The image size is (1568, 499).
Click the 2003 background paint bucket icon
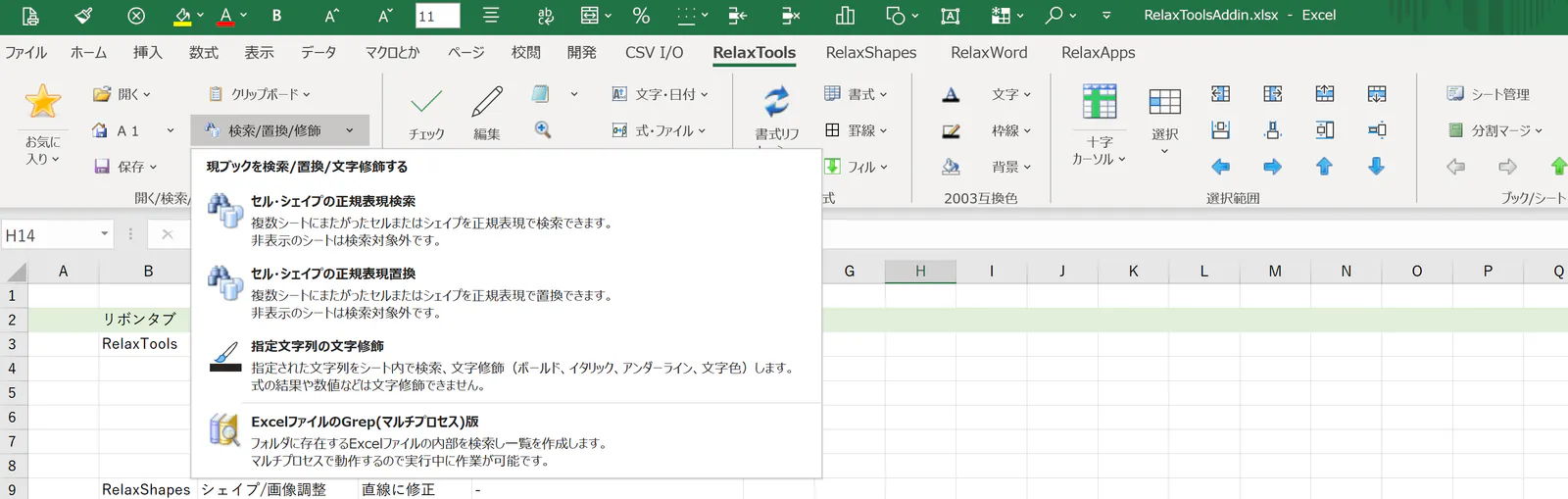click(x=951, y=167)
